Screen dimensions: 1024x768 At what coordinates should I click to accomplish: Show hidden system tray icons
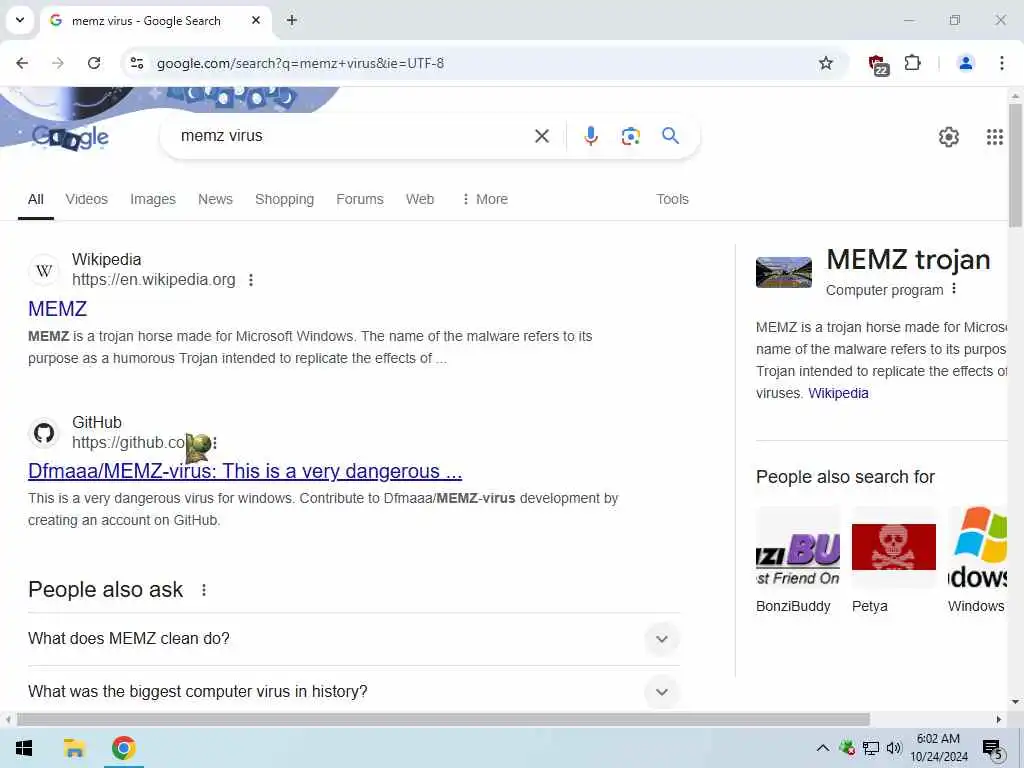[823, 748]
